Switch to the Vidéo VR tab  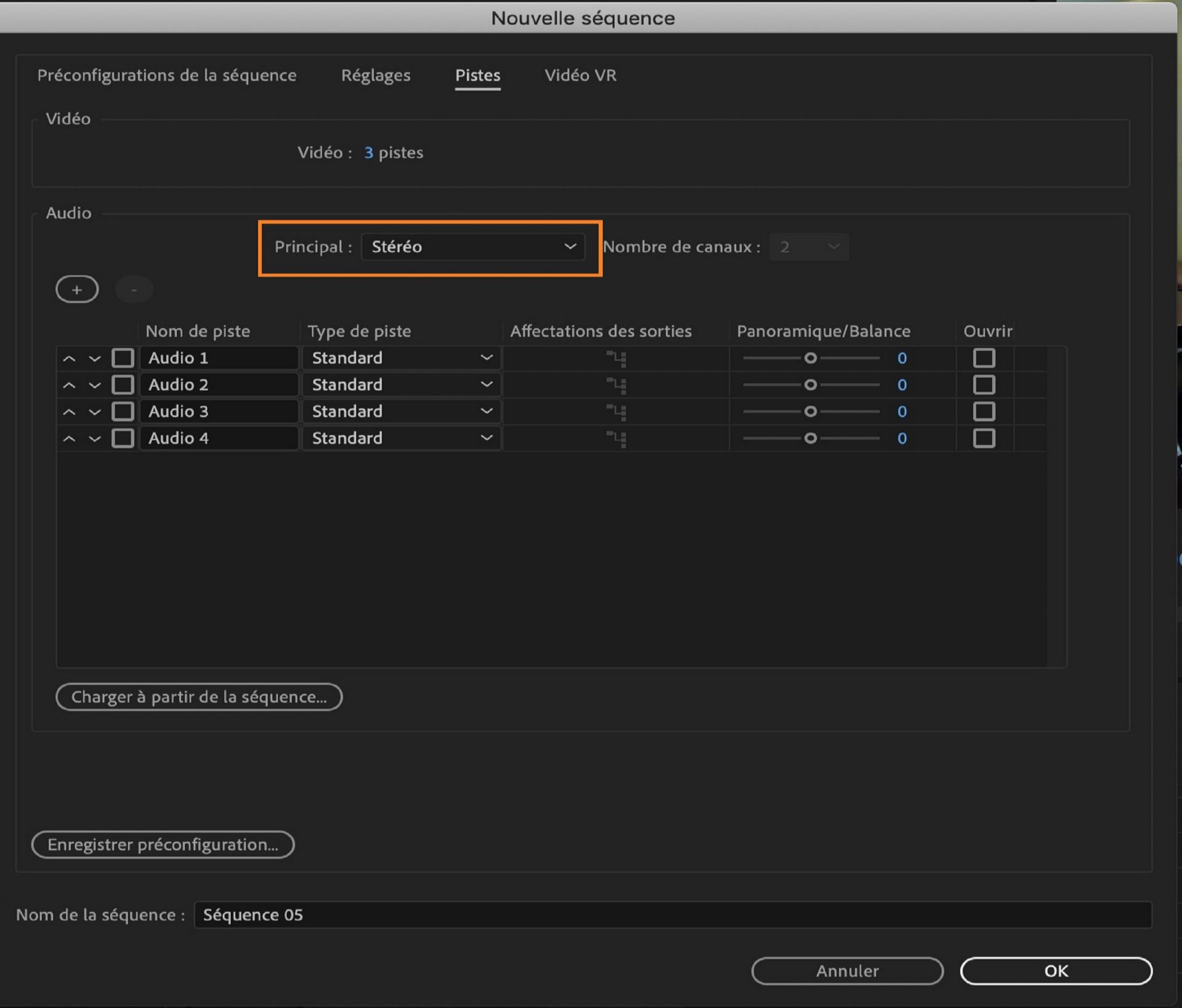point(580,75)
